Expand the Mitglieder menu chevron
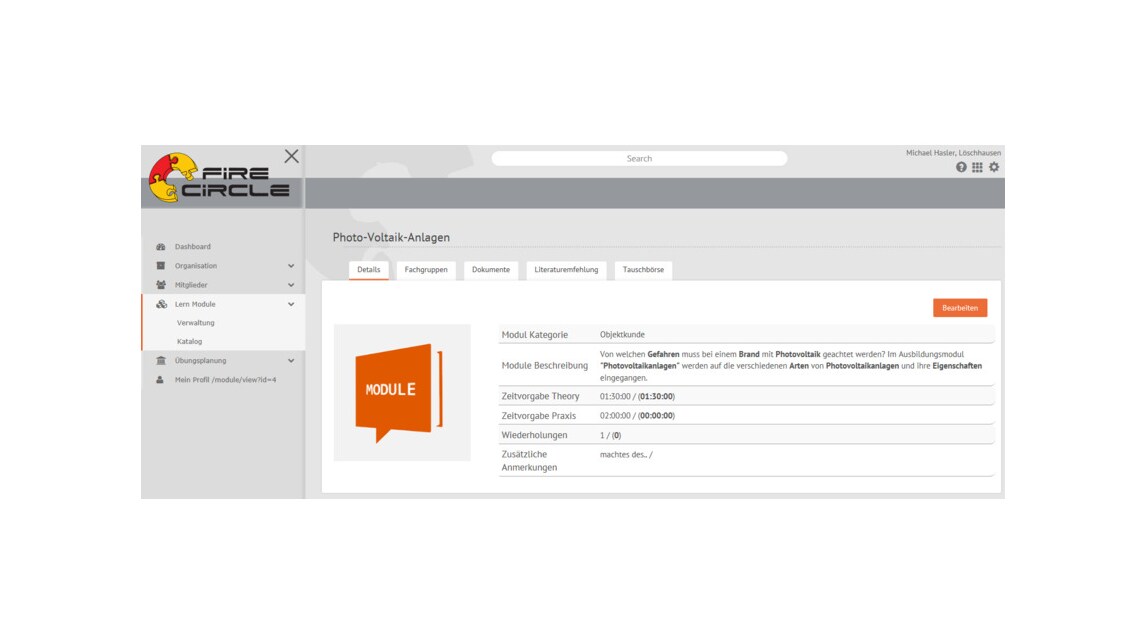The image size is (1146, 644). [291, 285]
